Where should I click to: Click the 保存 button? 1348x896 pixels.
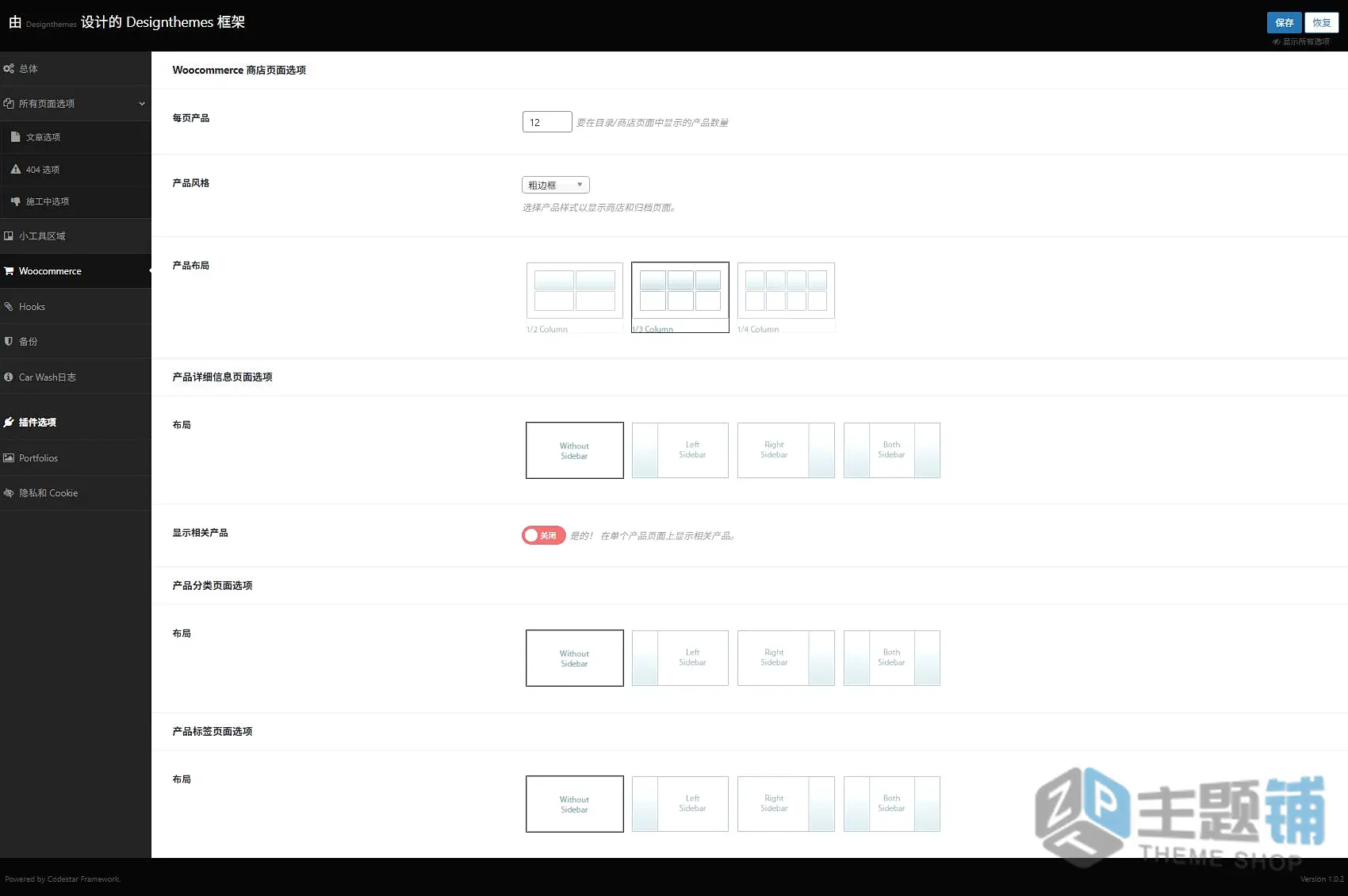[1285, 23]
